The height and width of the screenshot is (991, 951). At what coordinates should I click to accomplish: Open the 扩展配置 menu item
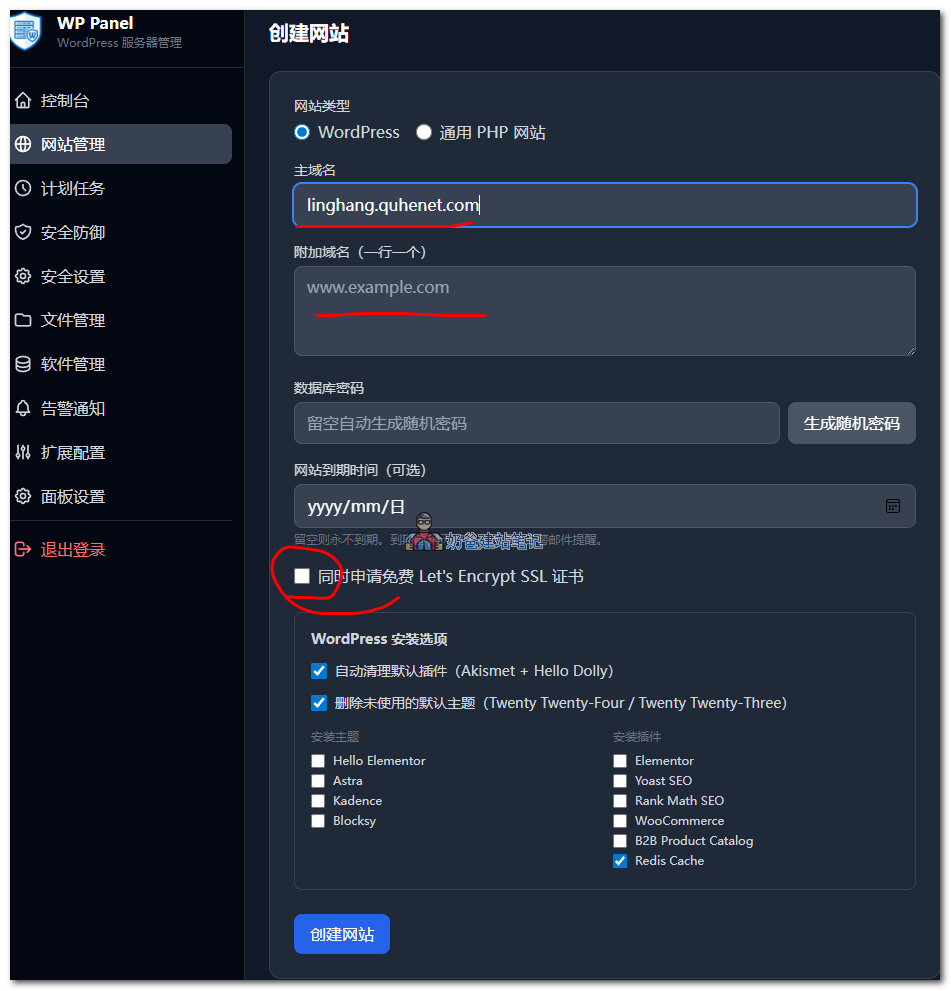[x=121, y=453]
